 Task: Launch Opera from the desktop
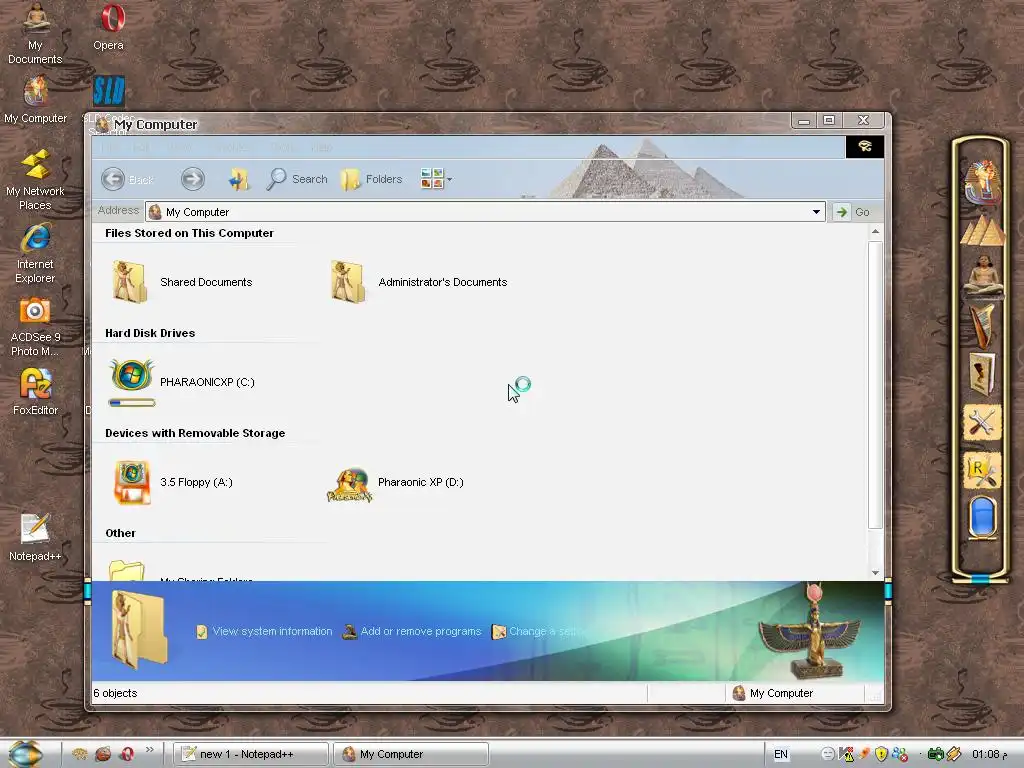pyautogui.click(x=108, y=27)
